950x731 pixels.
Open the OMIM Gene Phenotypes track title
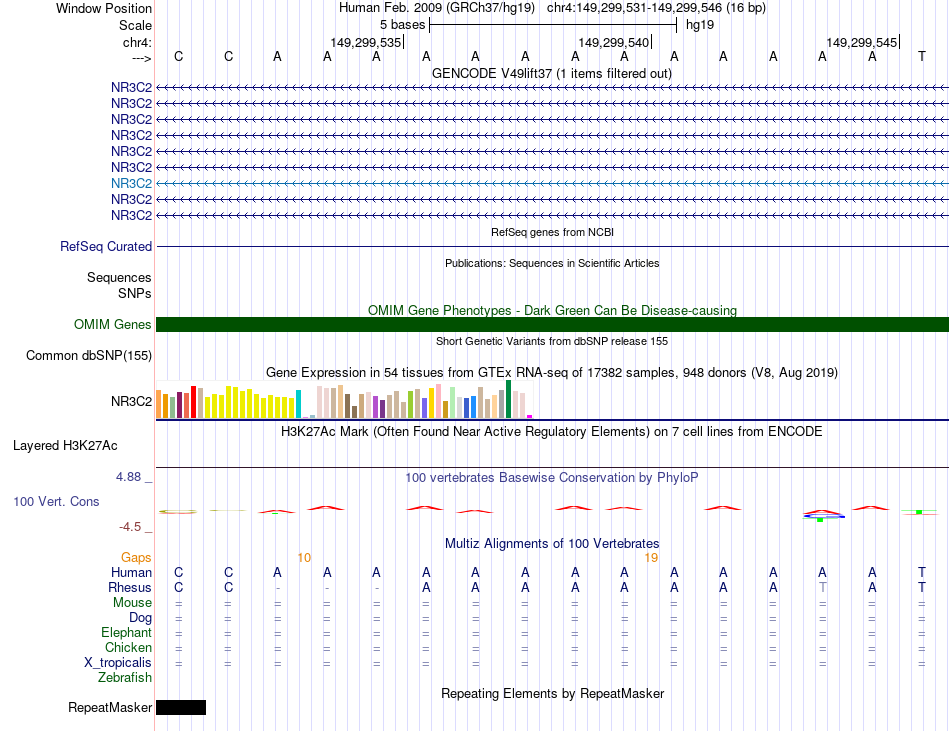552,310
